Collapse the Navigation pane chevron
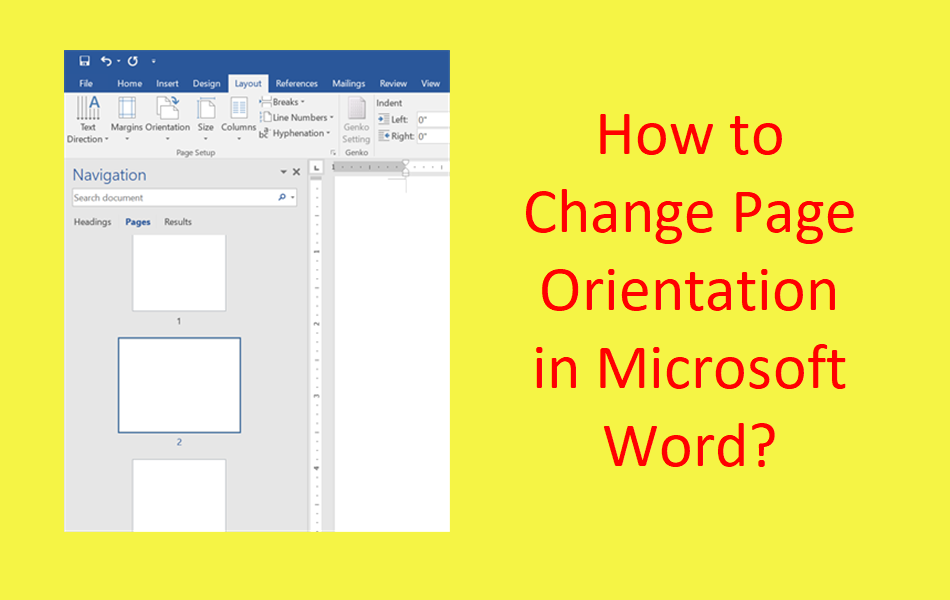Viewport: 950px width, 600px height. click(x=282, y=172)
